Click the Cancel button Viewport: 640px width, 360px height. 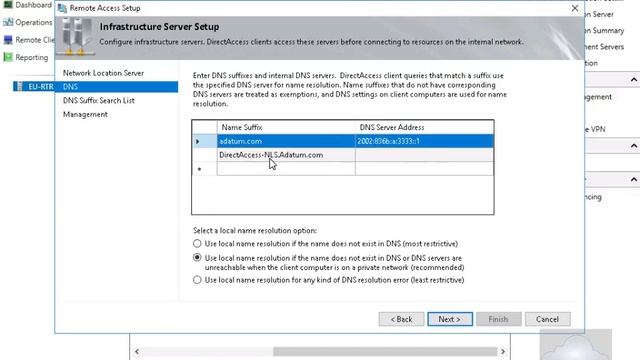point(547,319)
